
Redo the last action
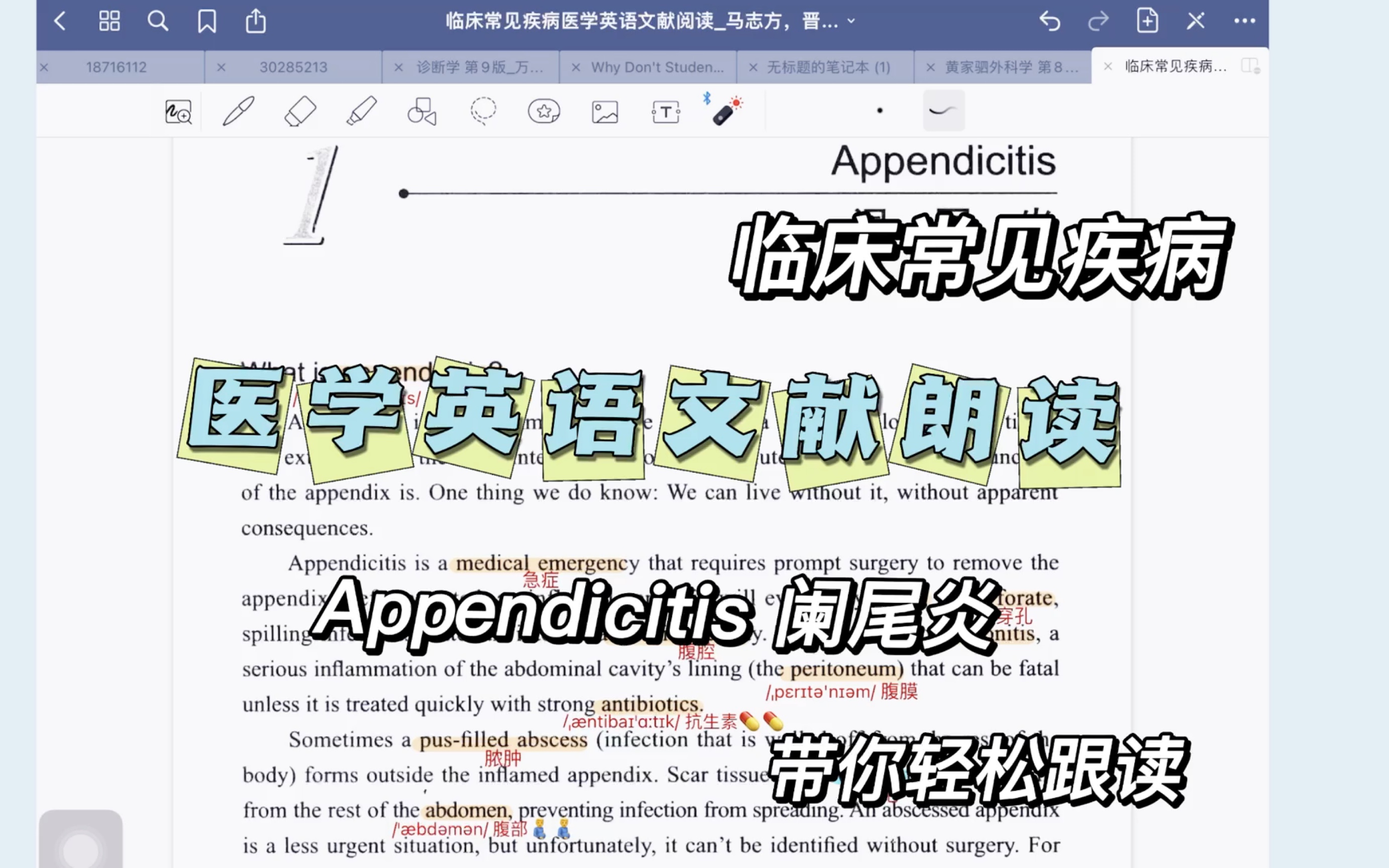pos(1098,21)
